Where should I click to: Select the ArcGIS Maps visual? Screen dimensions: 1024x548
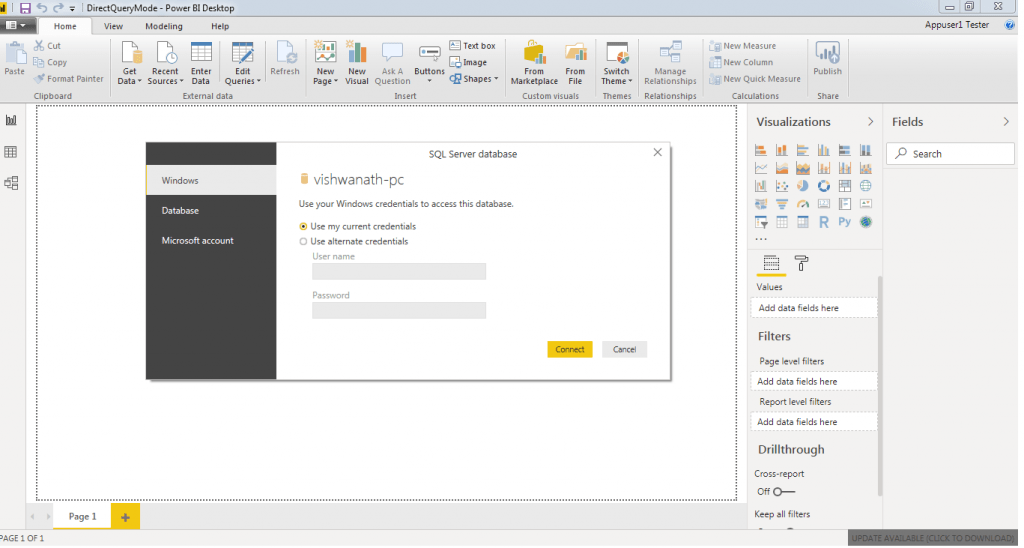[865, 223]
